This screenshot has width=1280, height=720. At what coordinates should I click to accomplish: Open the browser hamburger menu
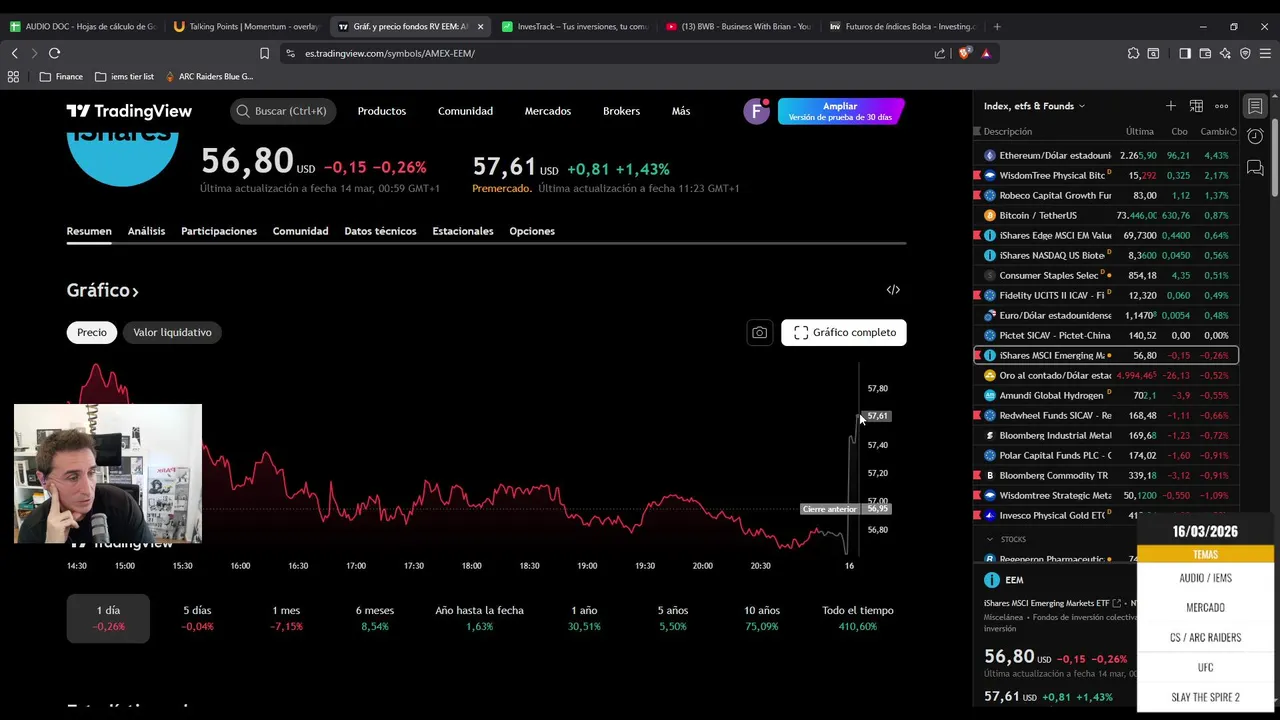click(x=1266, y=53)
